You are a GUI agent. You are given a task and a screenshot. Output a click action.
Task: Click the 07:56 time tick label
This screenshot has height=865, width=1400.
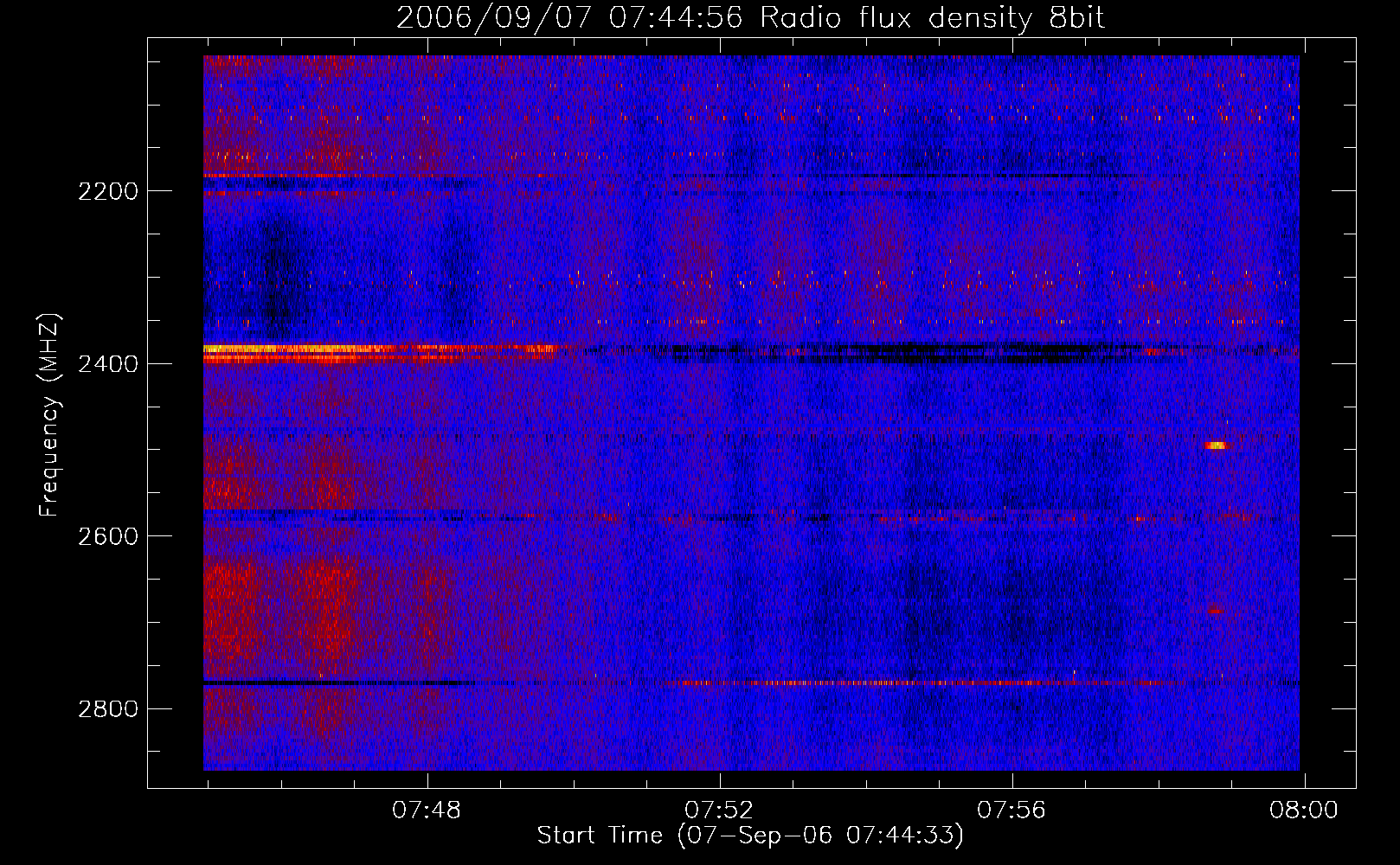click(1011, 811)
